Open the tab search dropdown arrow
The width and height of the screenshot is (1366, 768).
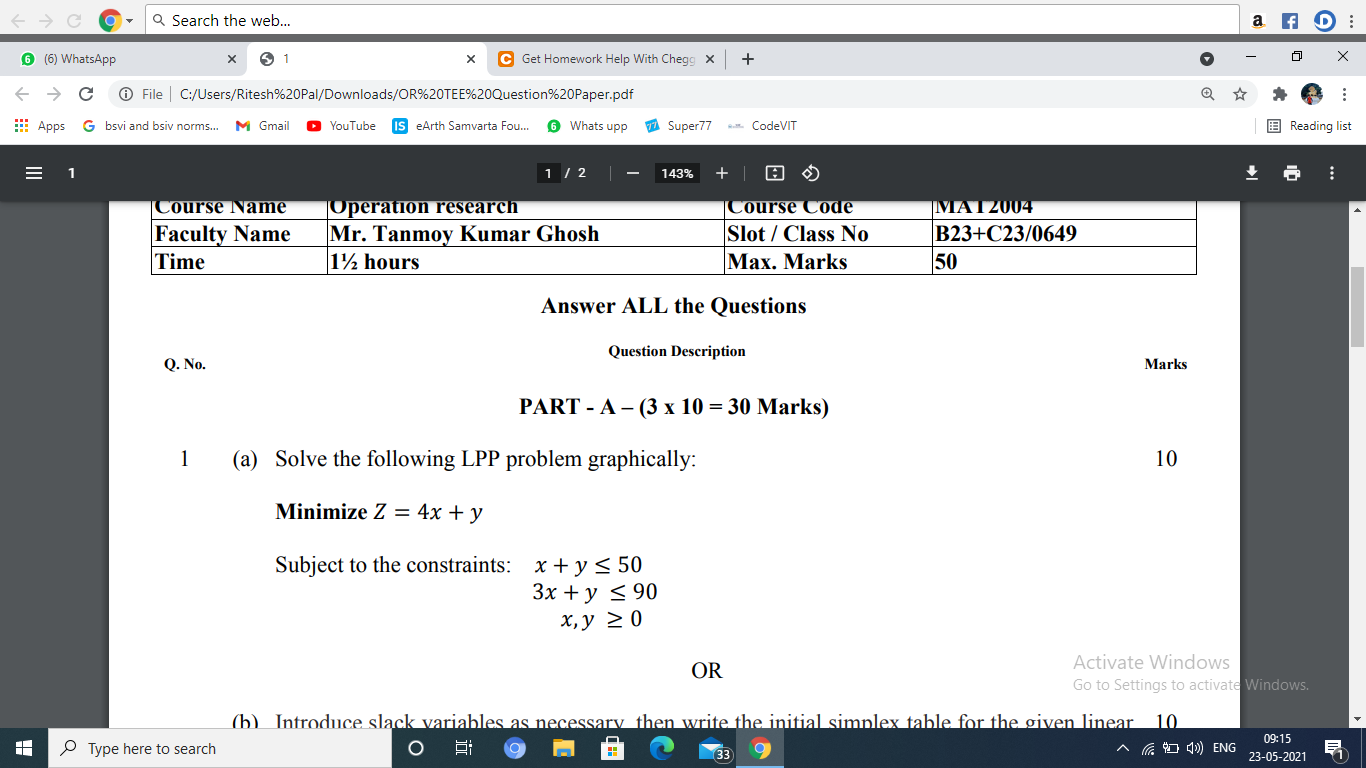coord(1207,58)
